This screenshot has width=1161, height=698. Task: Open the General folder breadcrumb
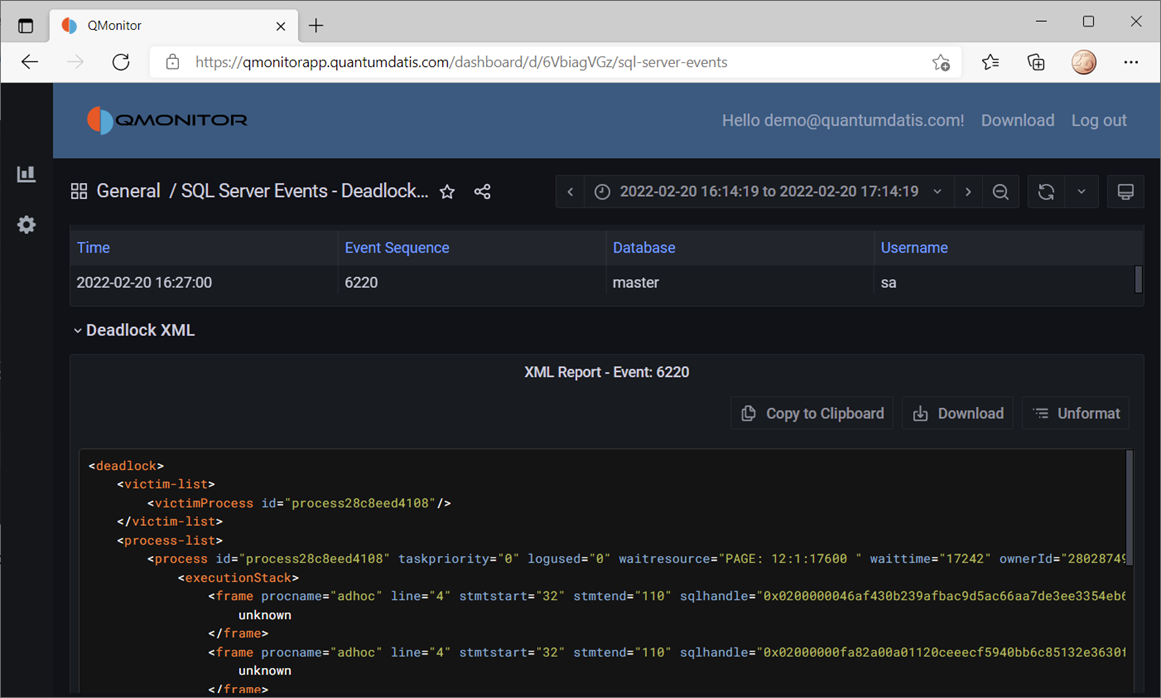128,192
